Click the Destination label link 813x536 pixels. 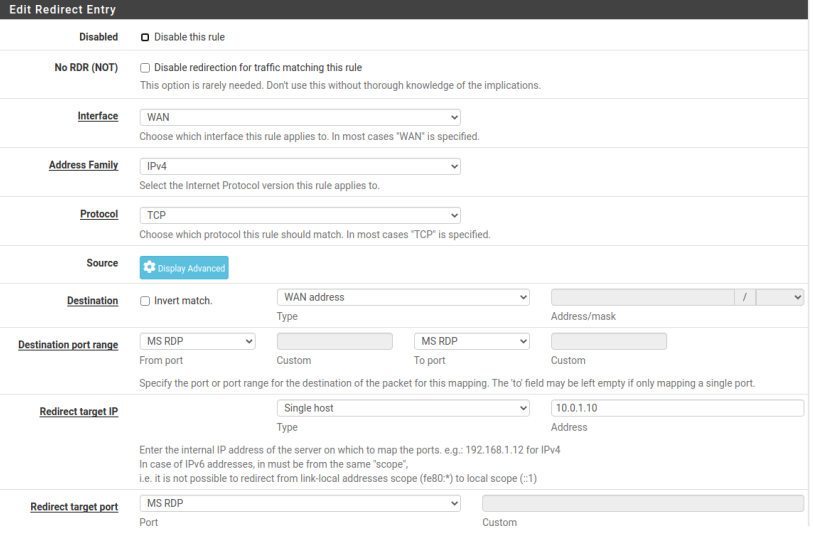[92, 301]
